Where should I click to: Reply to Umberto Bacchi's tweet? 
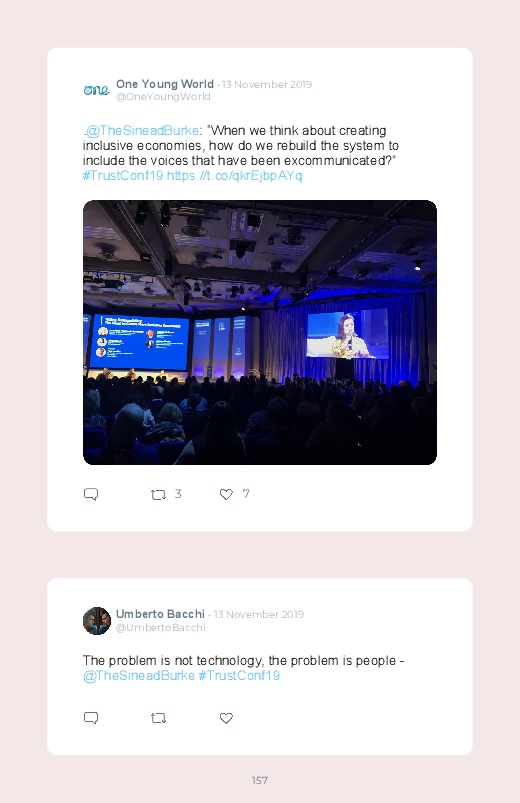[91, 718]
